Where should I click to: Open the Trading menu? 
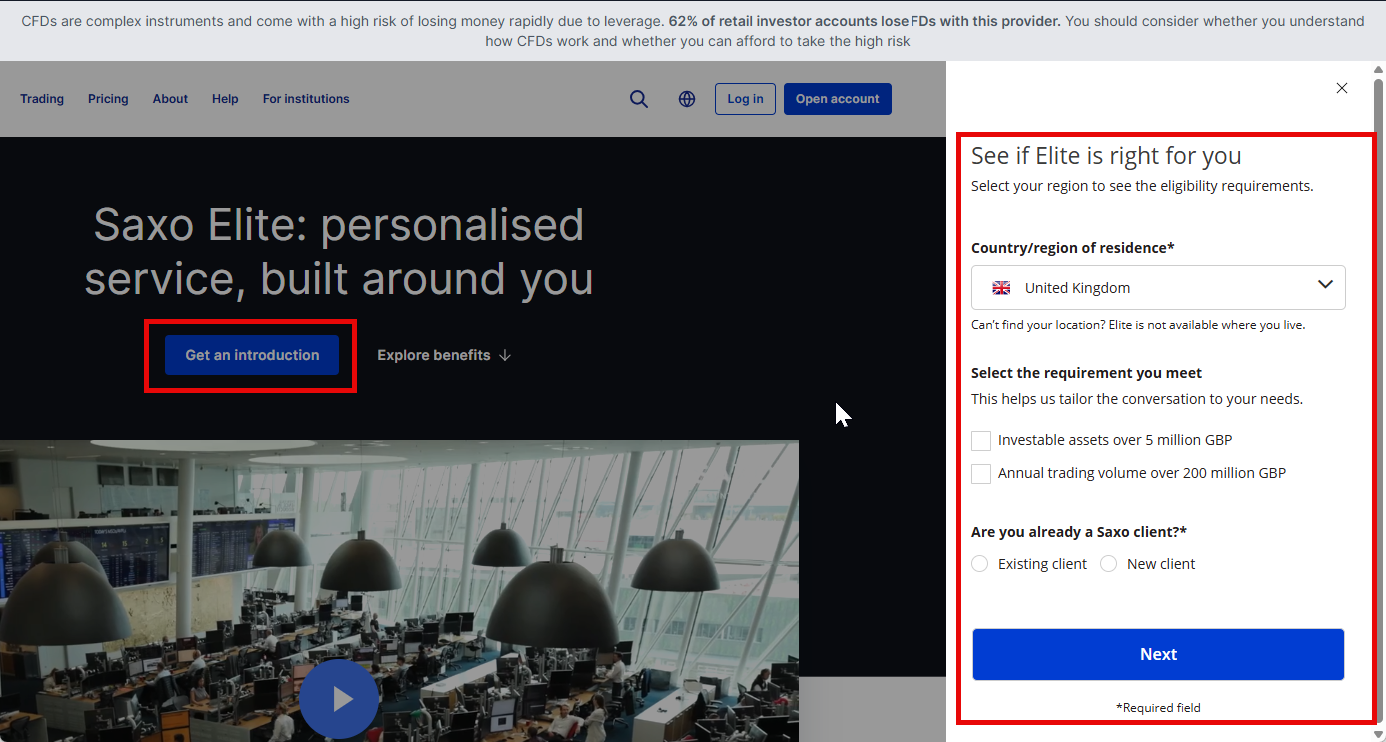[x=42, y=99]
